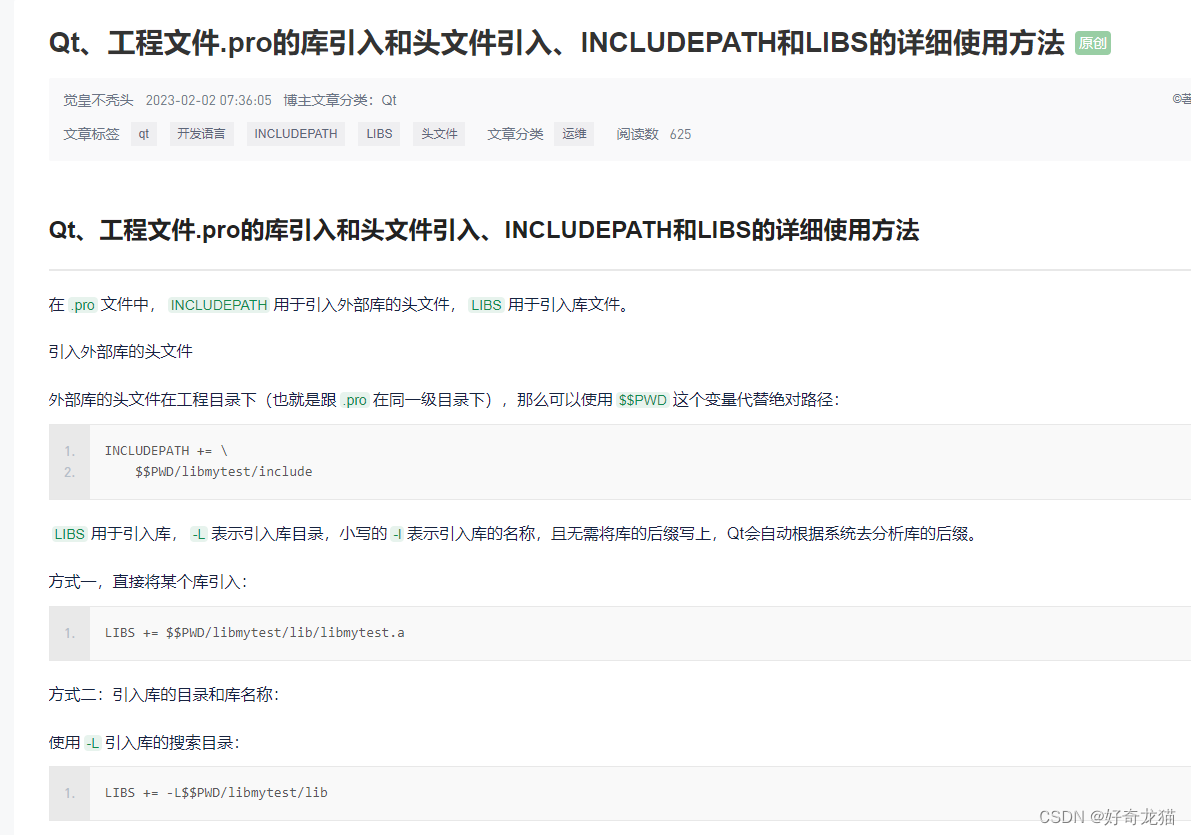Click the main article title at top
Screen dimensions: 1191x835
(556, 43)
